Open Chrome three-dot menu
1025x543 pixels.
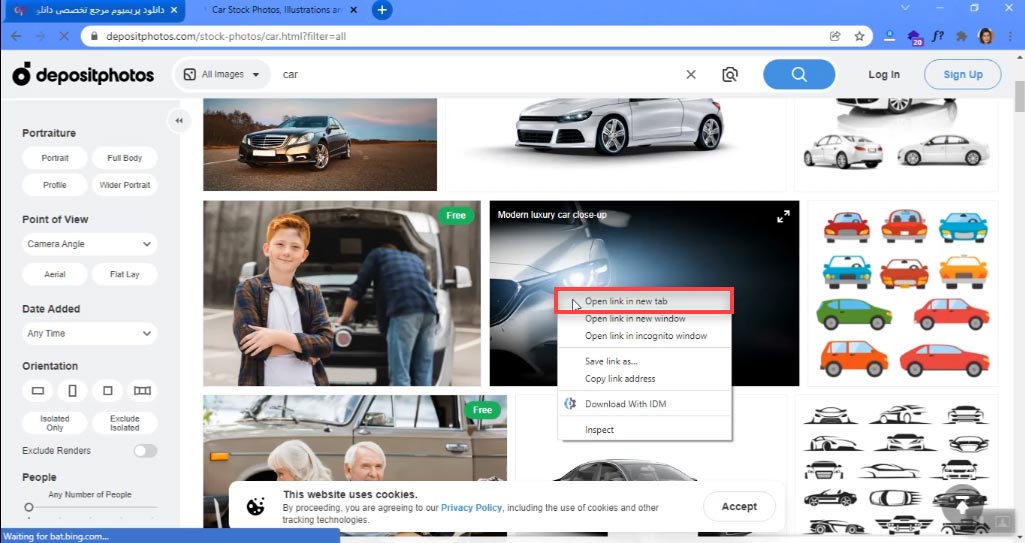click(1010, 37)
